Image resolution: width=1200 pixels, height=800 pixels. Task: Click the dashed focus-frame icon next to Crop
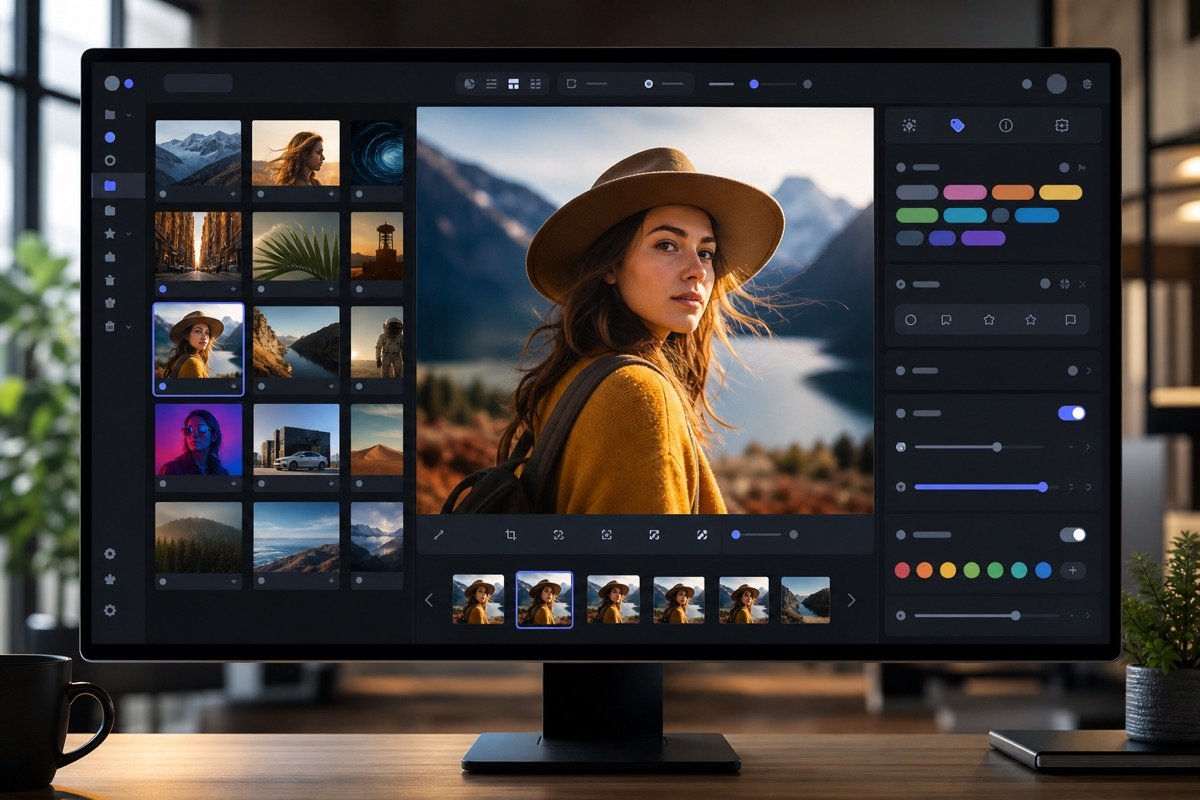click(558, 535)
